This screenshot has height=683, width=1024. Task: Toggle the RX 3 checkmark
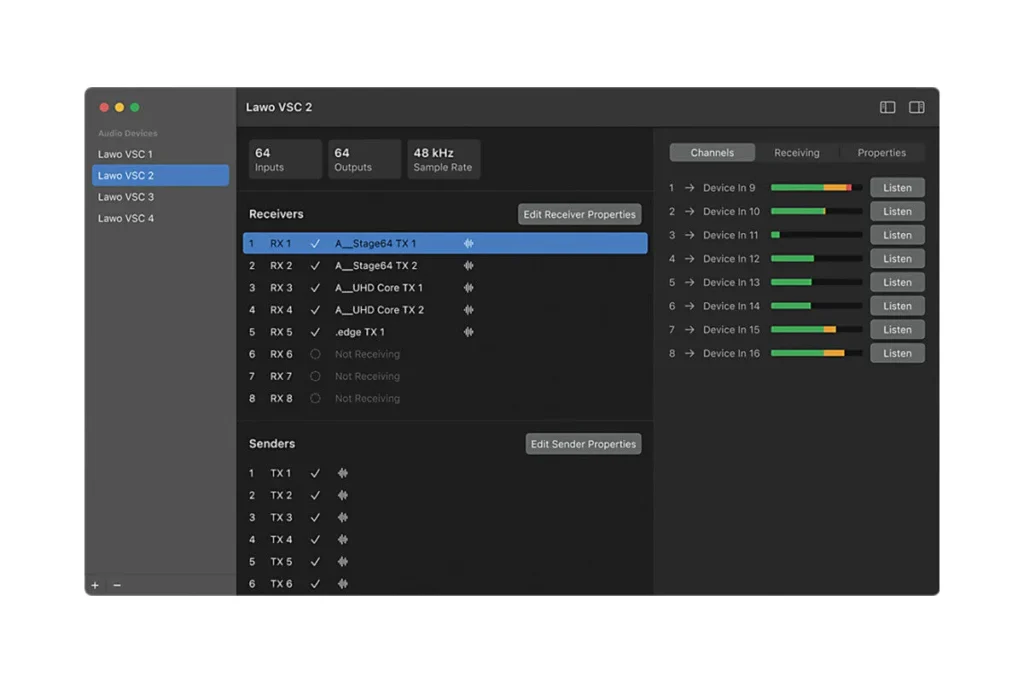(x=315, y=288)
